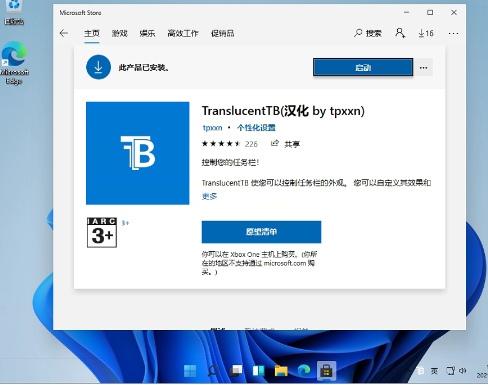Click the IARC 3+ rating badge

(102, 233)
